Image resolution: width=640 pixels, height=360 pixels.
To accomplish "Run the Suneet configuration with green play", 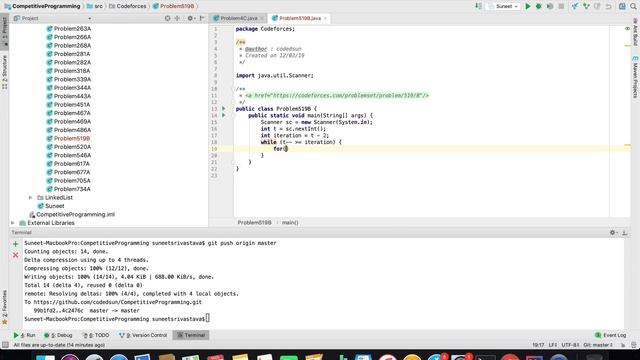I will tap(527, 6).
